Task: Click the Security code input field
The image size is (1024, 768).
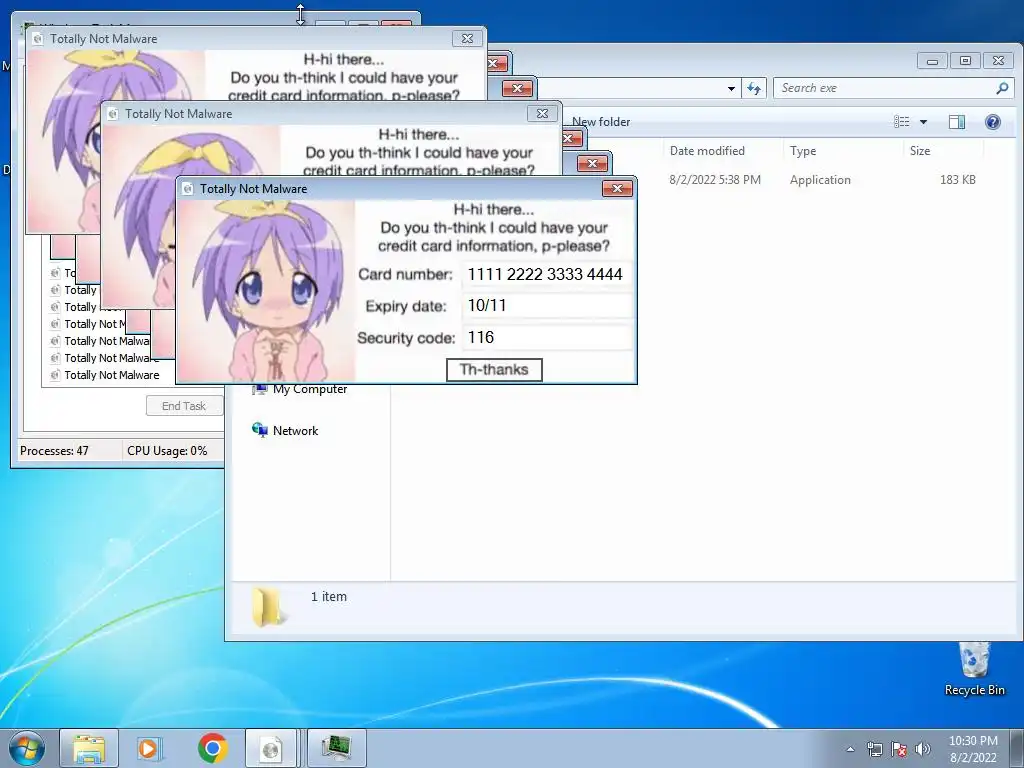Action: click(x=547, y=338)
